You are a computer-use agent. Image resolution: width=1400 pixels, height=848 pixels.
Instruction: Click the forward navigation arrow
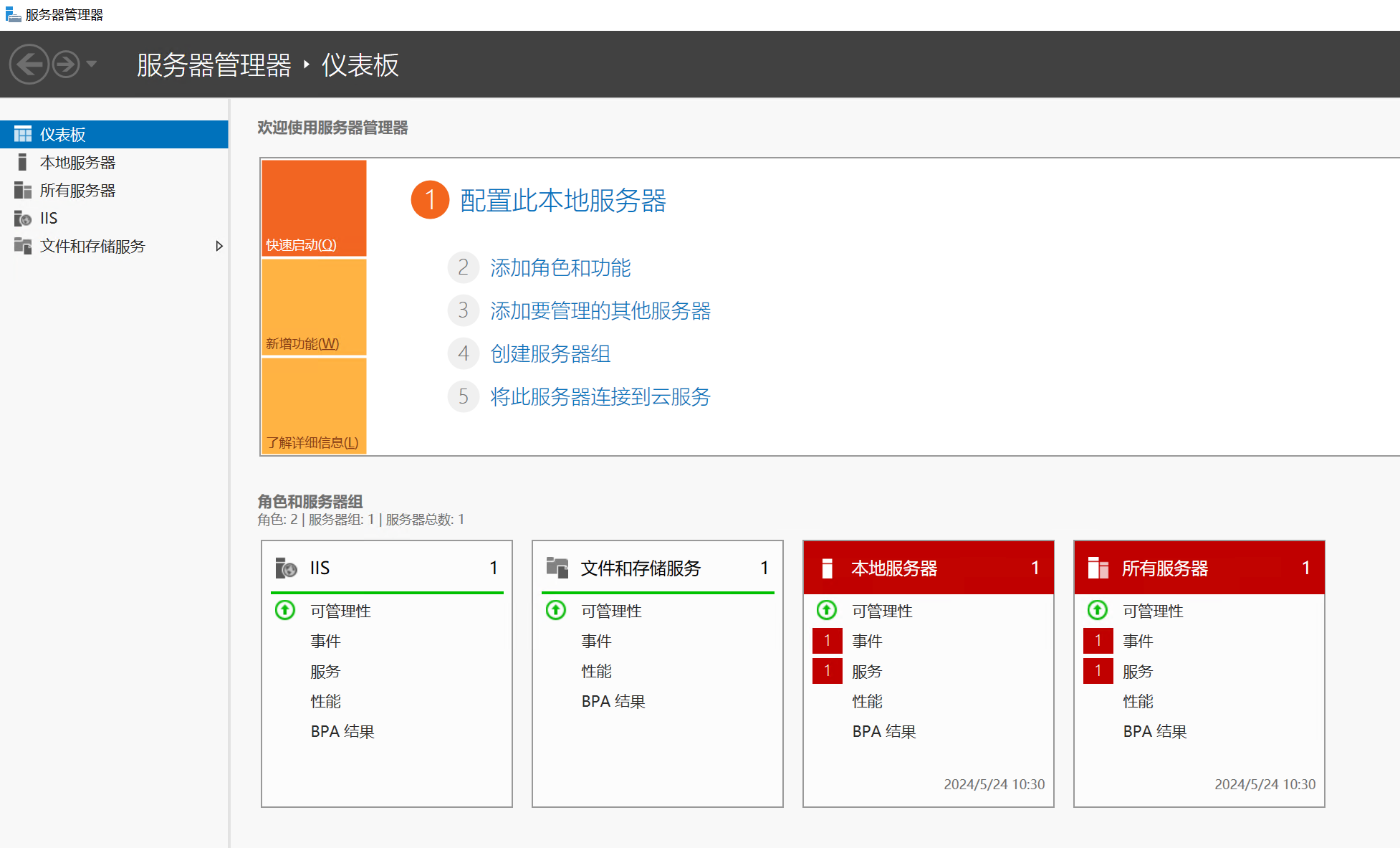click(66, 65)
